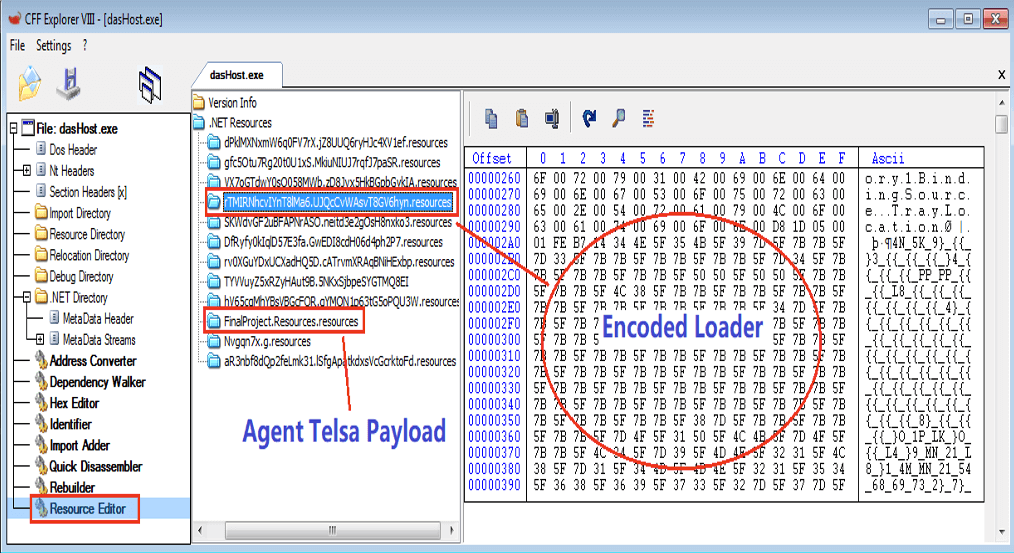1014x553 pixels.
Task: Click the select block icon in hex toolbar
Action: click(552, 118)
